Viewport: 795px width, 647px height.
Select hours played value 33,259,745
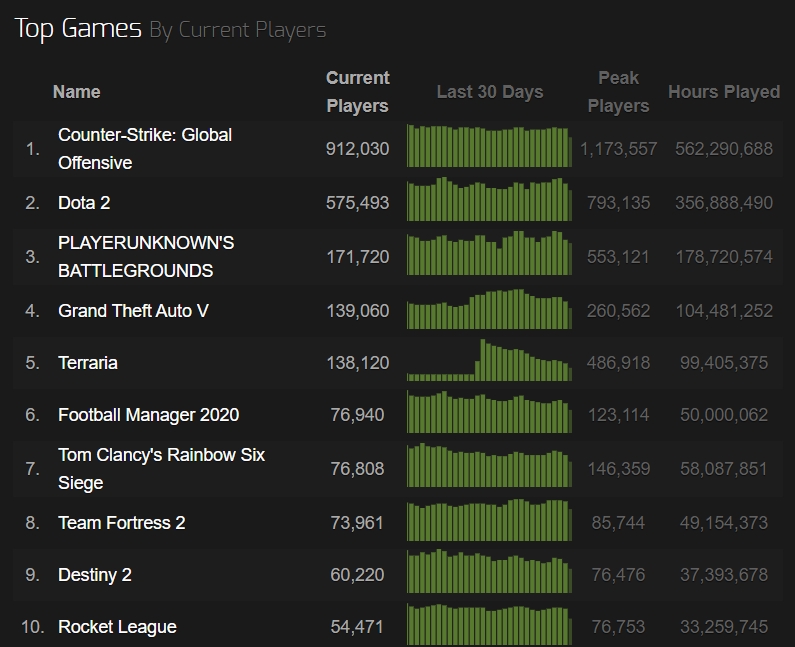[724, 627]
